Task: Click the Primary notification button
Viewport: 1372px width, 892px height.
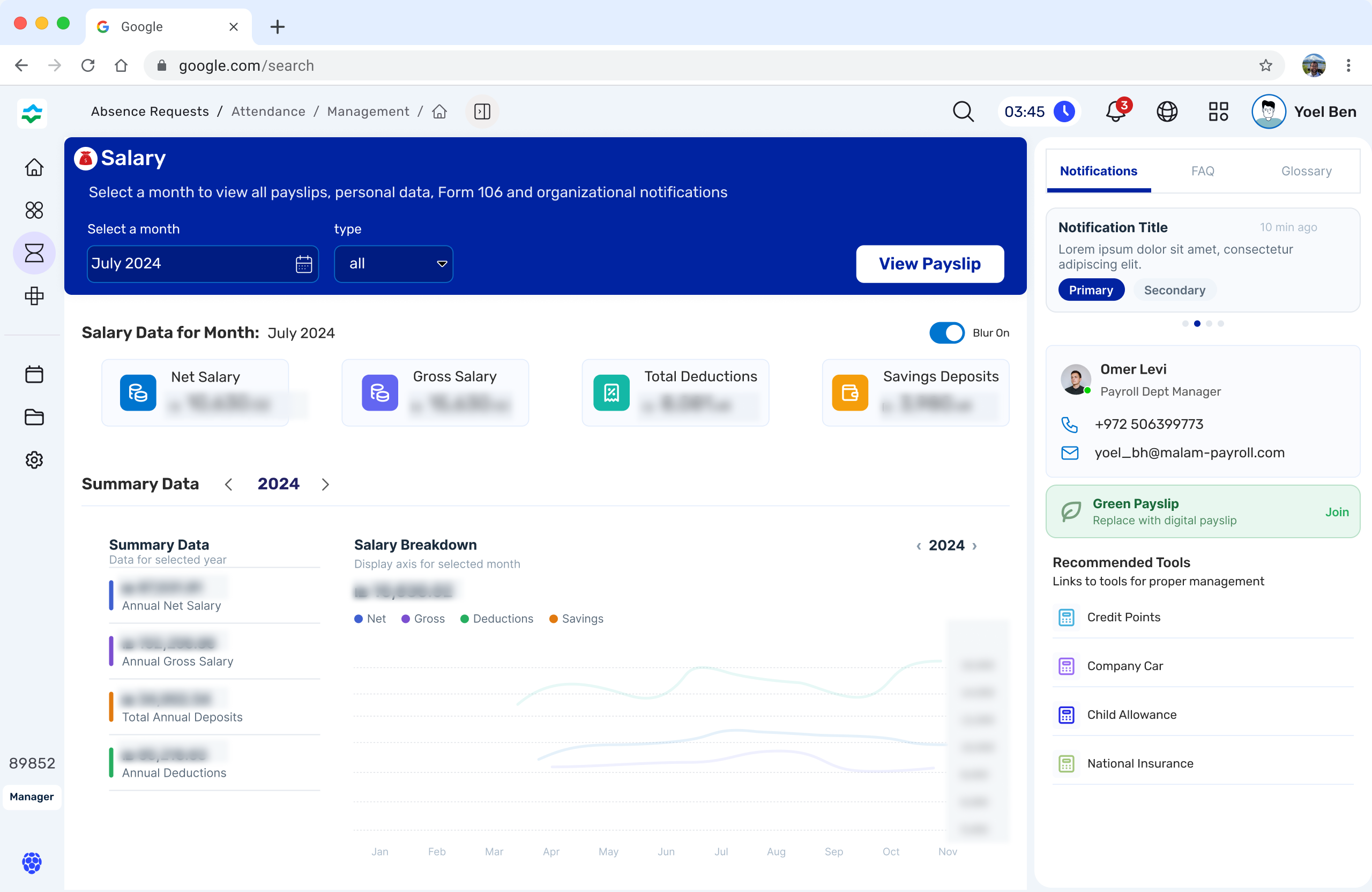Action: point(1091,290)
